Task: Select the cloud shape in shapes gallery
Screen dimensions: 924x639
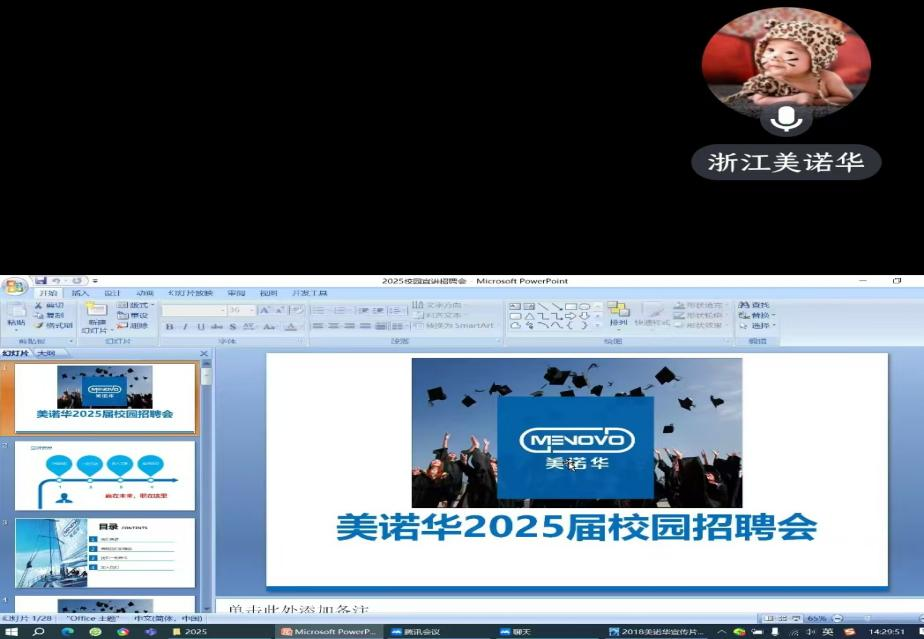Action: coord(515,325)
